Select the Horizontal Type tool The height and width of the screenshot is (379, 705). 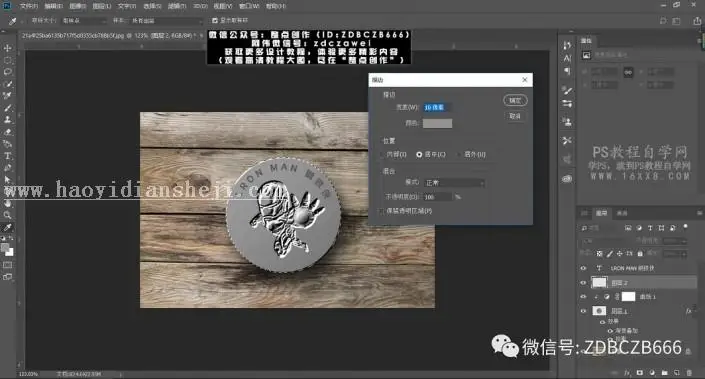[8, 156]
